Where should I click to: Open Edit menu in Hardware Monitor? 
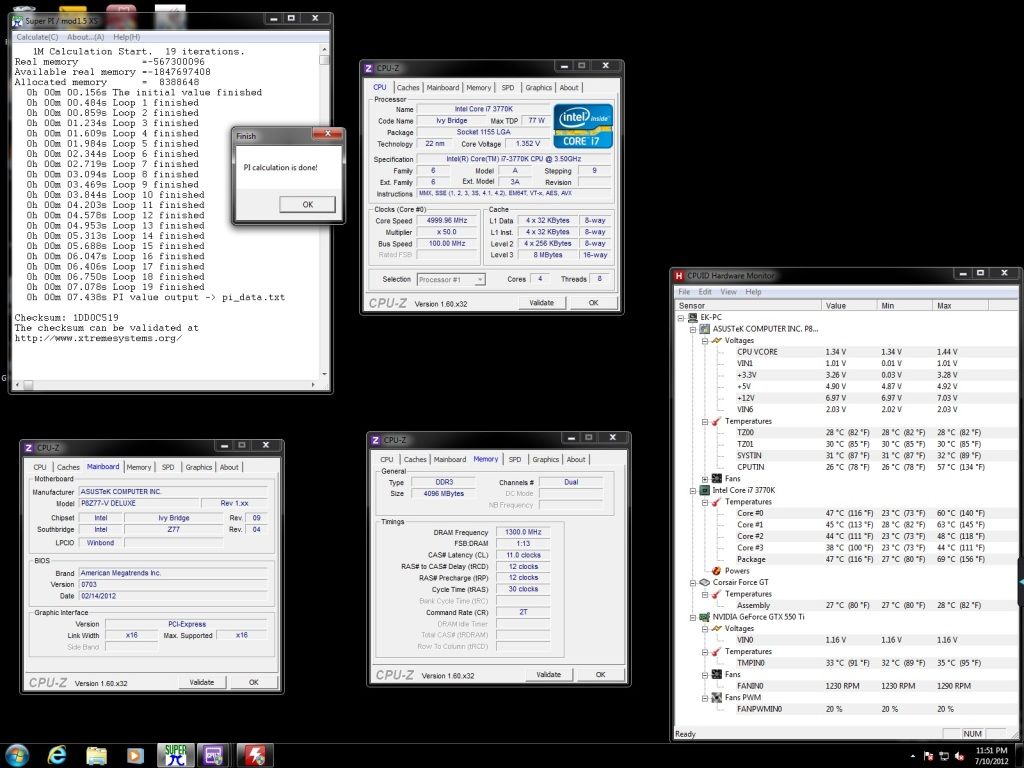click(705, 292)
